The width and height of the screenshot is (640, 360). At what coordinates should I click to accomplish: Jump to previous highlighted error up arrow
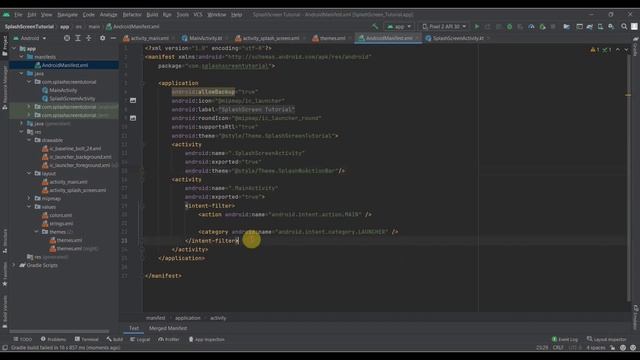click(x=618, y=50)
